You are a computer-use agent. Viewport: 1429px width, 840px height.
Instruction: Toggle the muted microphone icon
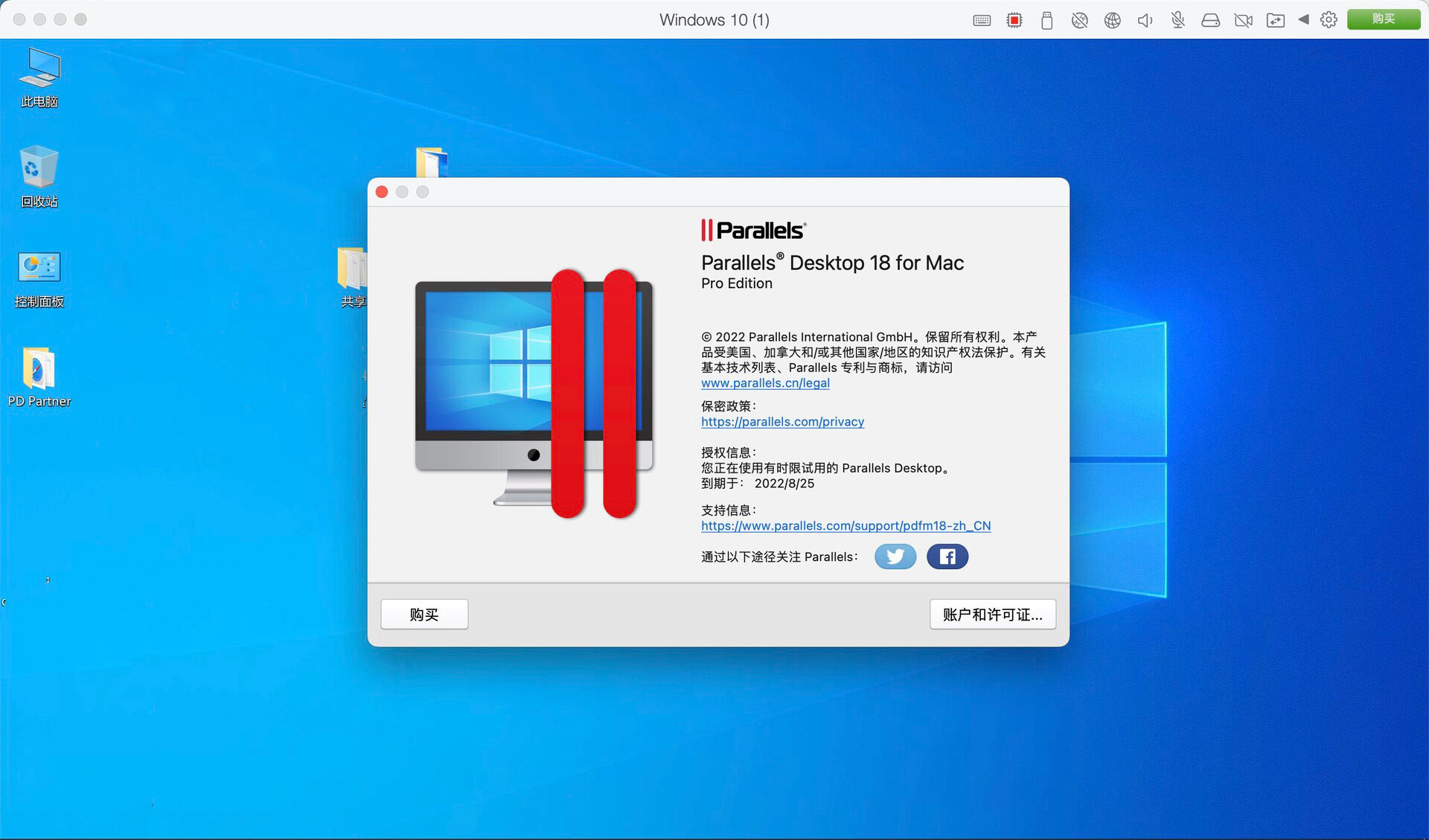tap(1177, 20)
